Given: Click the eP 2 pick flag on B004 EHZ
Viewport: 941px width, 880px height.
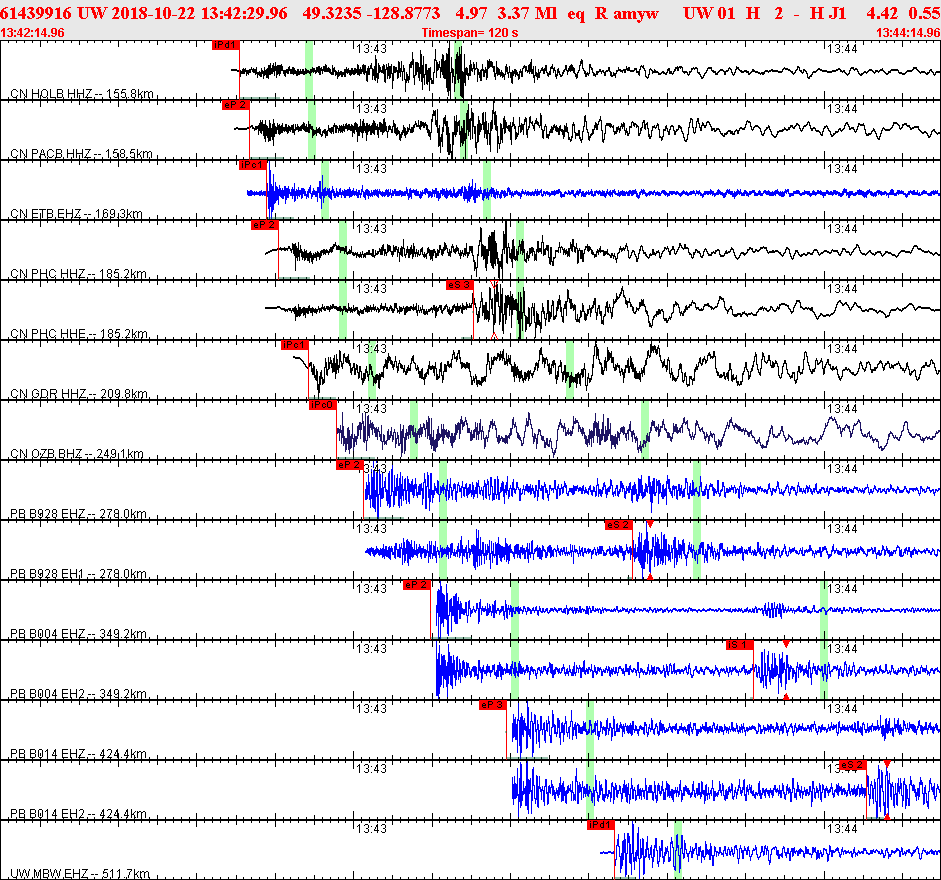Looking at the screenshot, I should pyautogui.click(x=416, y=585).
